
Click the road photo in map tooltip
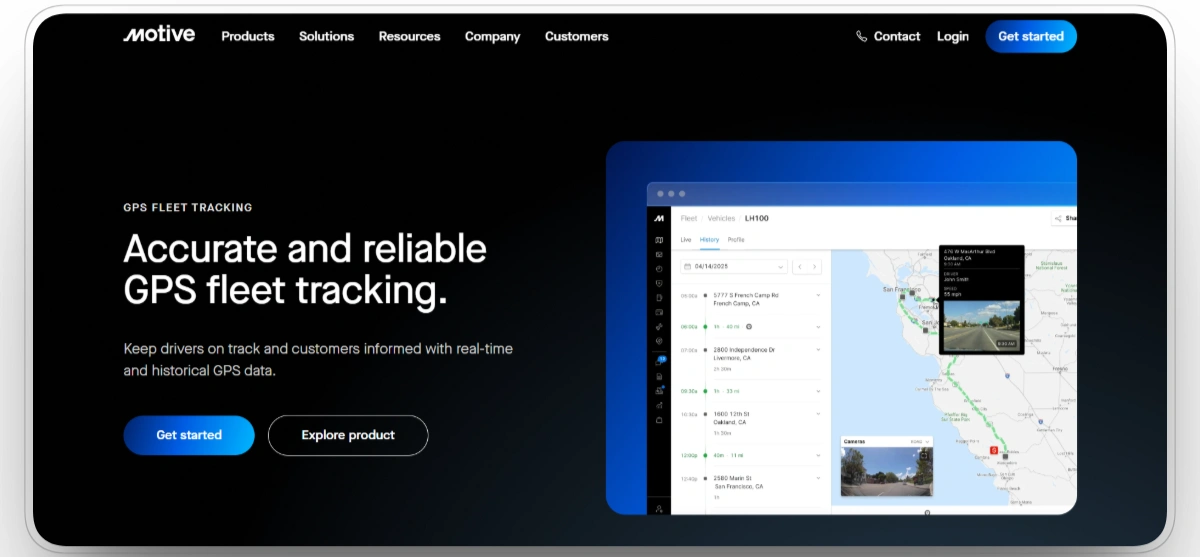point(981,327)
